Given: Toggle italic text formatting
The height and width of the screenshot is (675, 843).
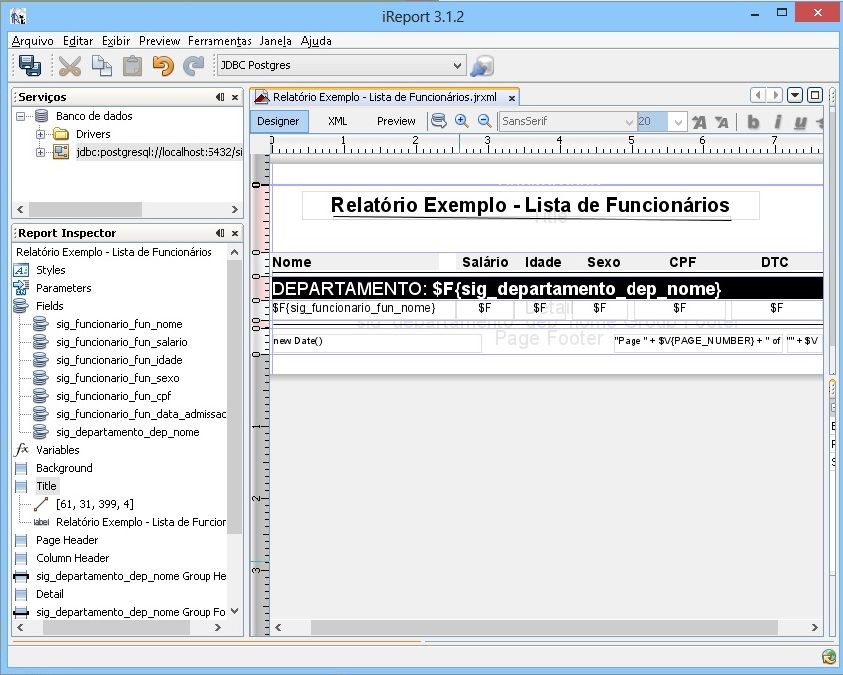Looking at the screenshot, I should [x=777, y=122].
